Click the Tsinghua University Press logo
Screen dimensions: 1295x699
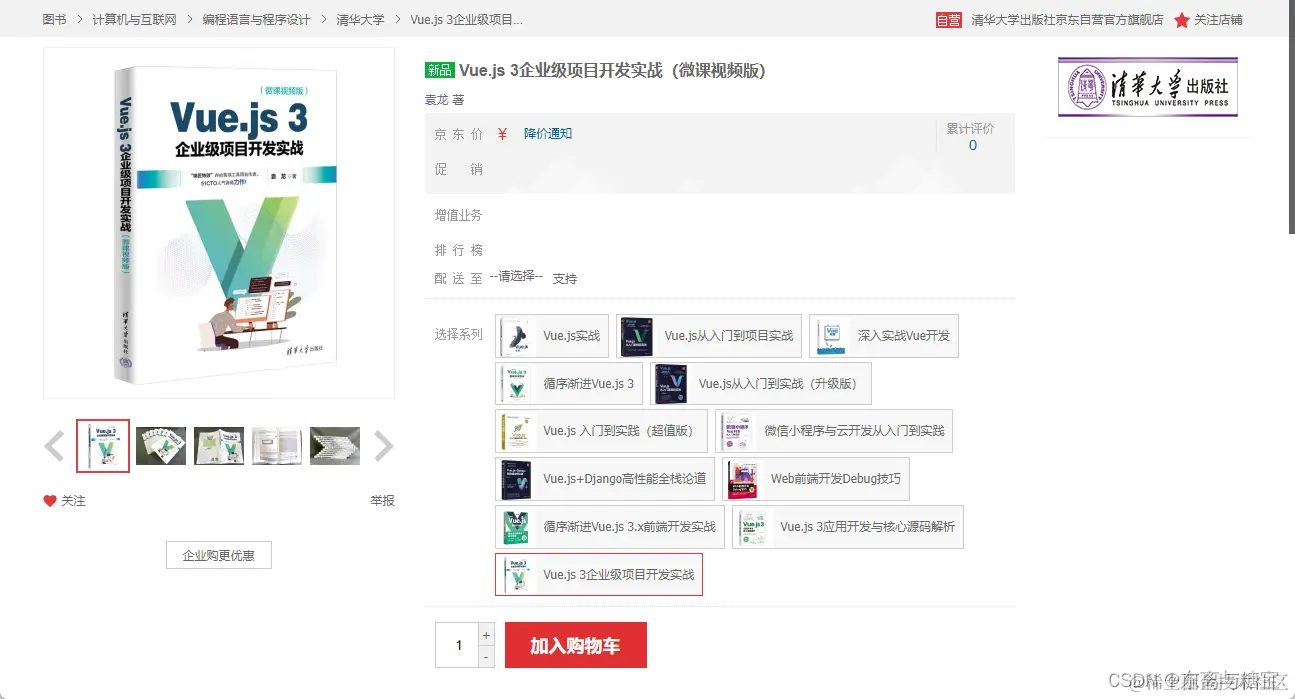pyautogui.click(x=1146, y=88)
